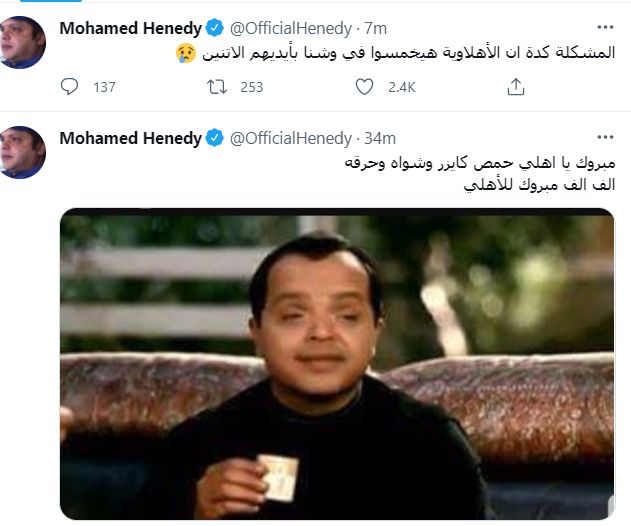The width and height of the screenshot is (631, 526).
Task: Click the verified badge on the second tweet
Action: 214,138
